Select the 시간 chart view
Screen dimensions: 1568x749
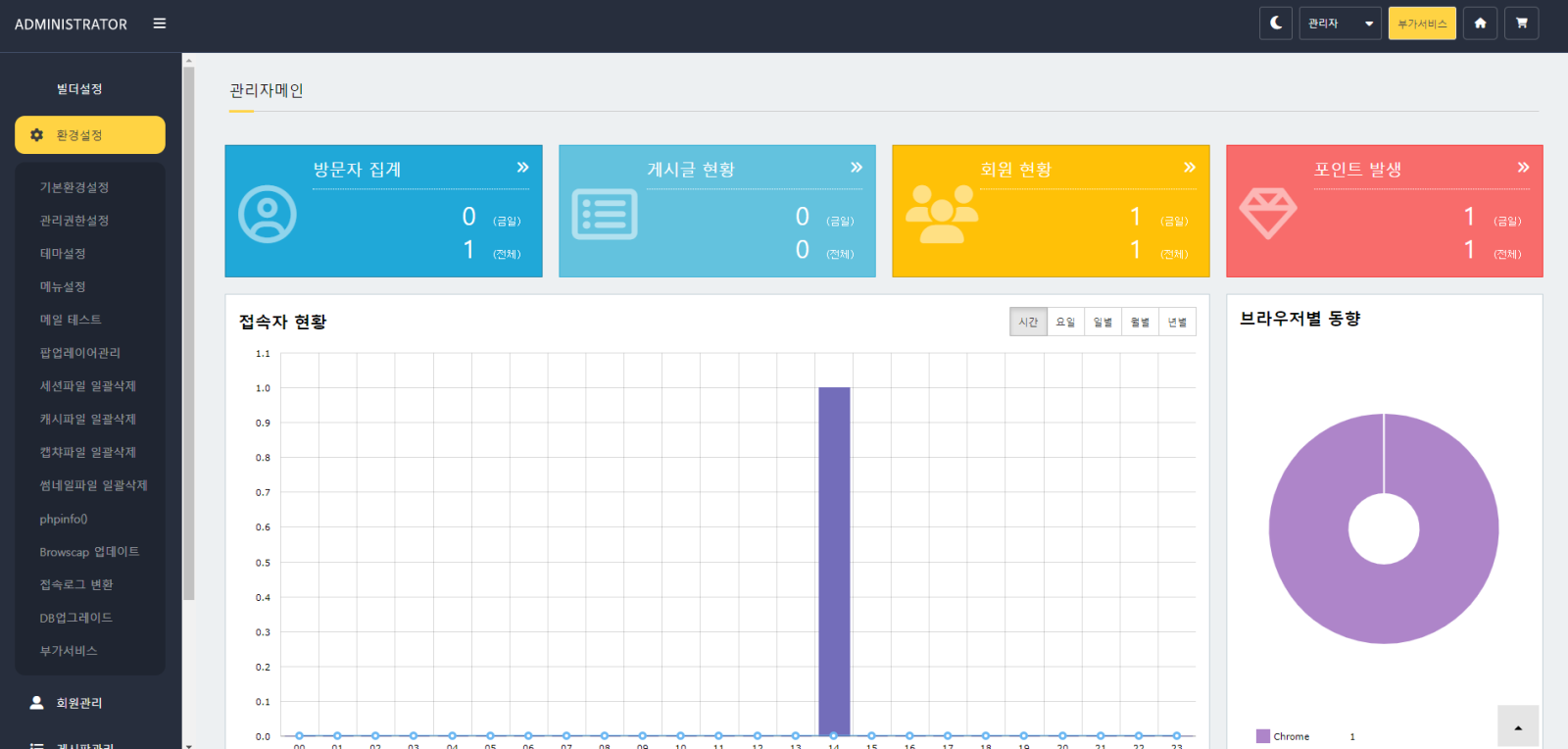[1028, 323]
